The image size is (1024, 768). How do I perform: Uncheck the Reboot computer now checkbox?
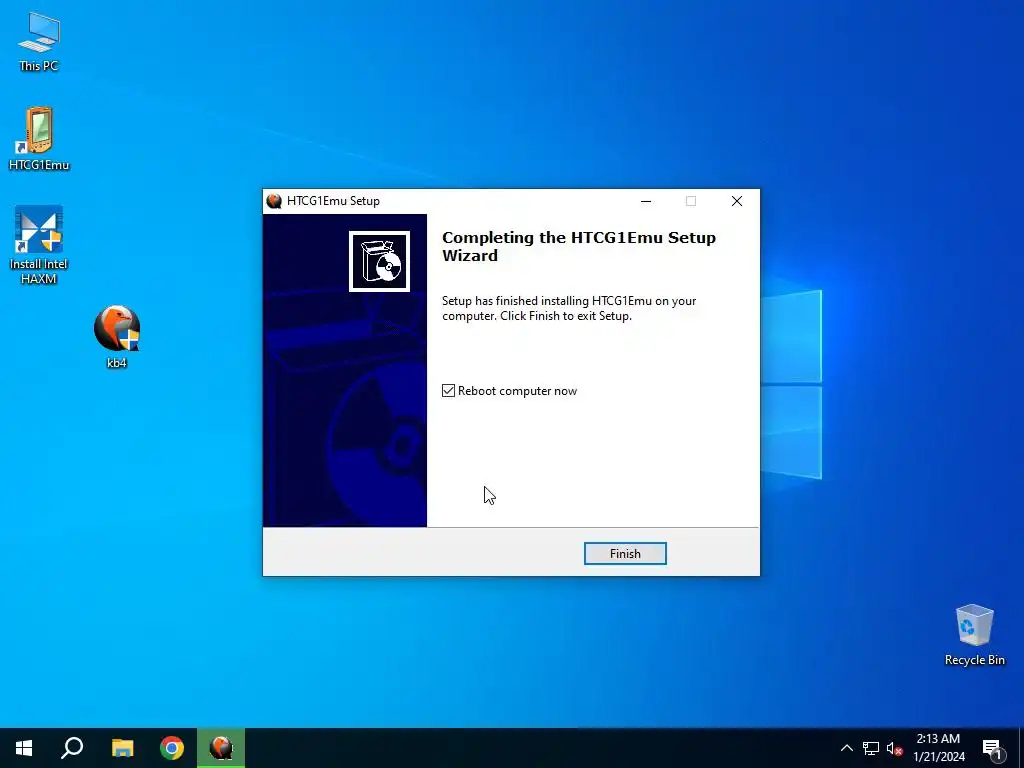click(x=448, y=391)
